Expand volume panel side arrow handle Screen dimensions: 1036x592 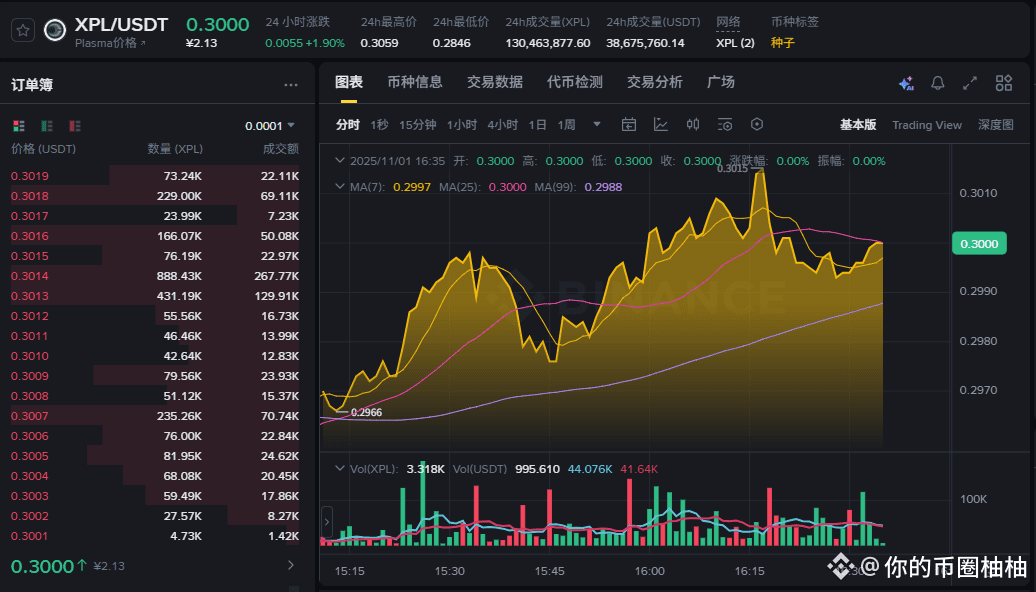pos(326,522)
